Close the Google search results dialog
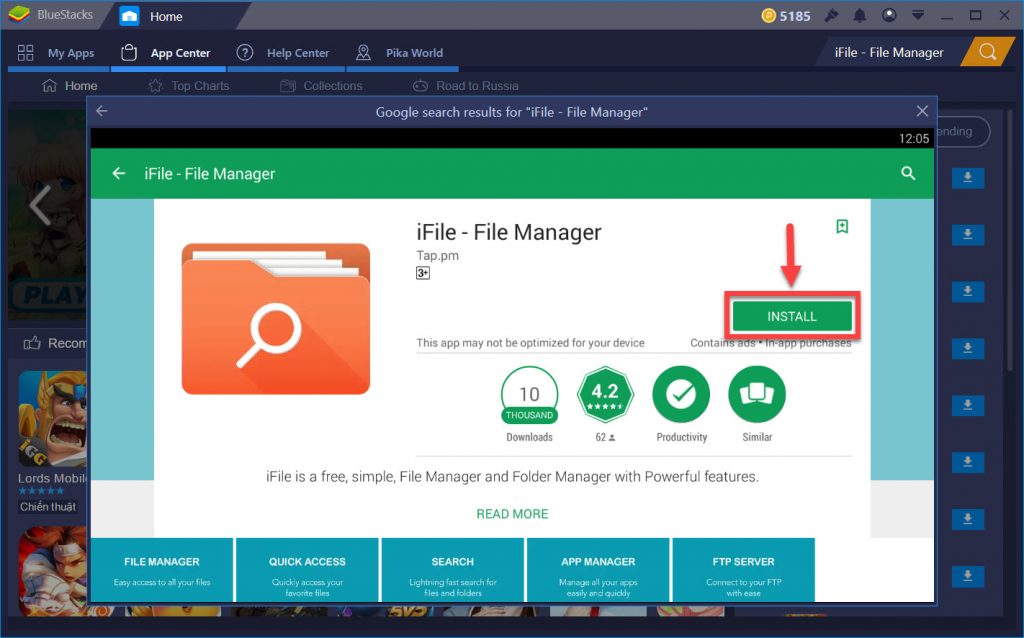The width and height of the screenshot is (1024, 638). [x=922, y=112]
